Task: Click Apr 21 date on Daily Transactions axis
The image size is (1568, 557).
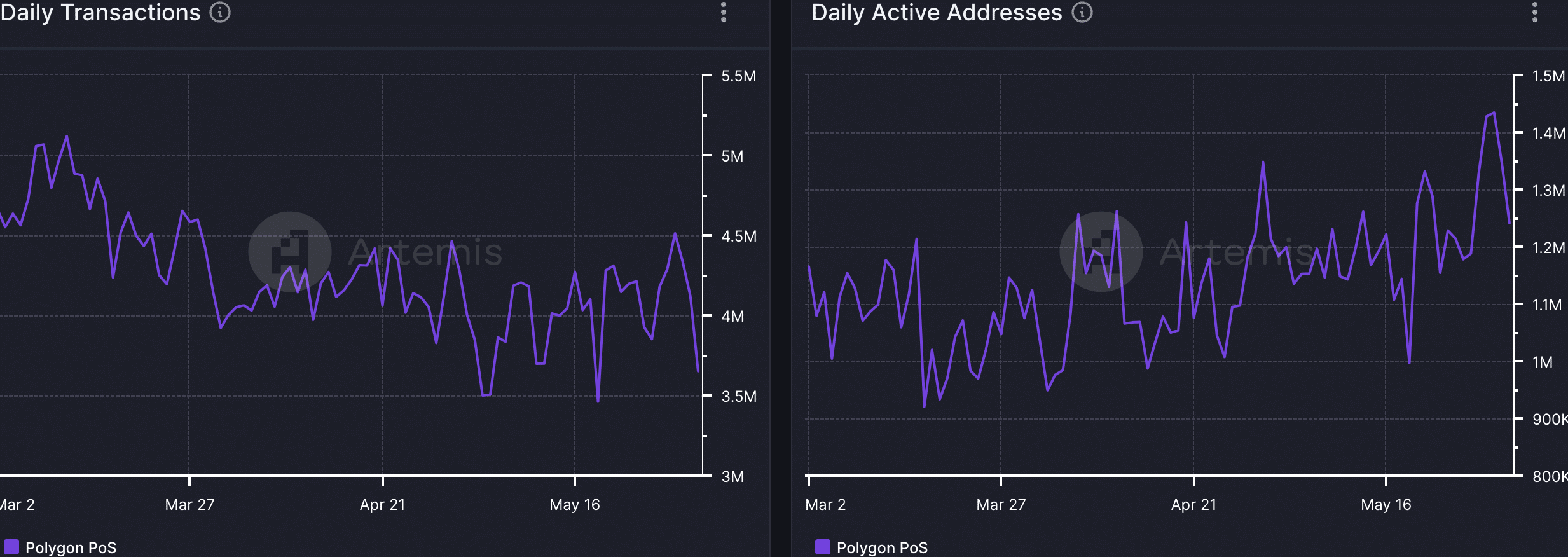Action: click(x=382, y=505)
